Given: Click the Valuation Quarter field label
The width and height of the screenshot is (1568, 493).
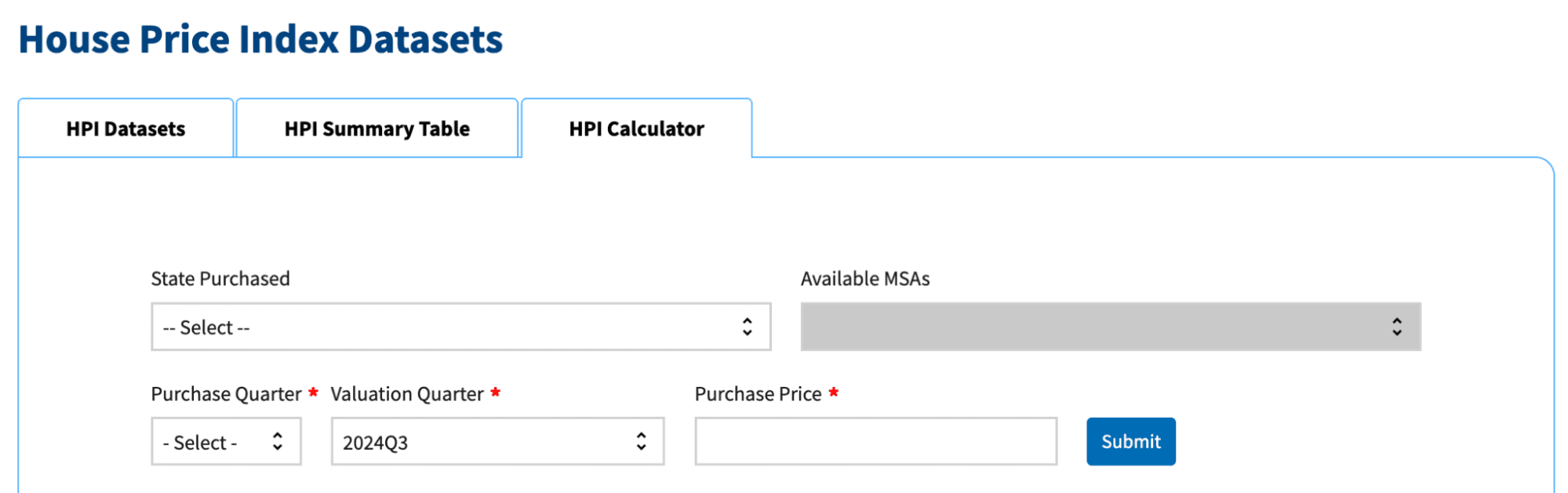Looking at the screenshot, I should pos(407,394).
